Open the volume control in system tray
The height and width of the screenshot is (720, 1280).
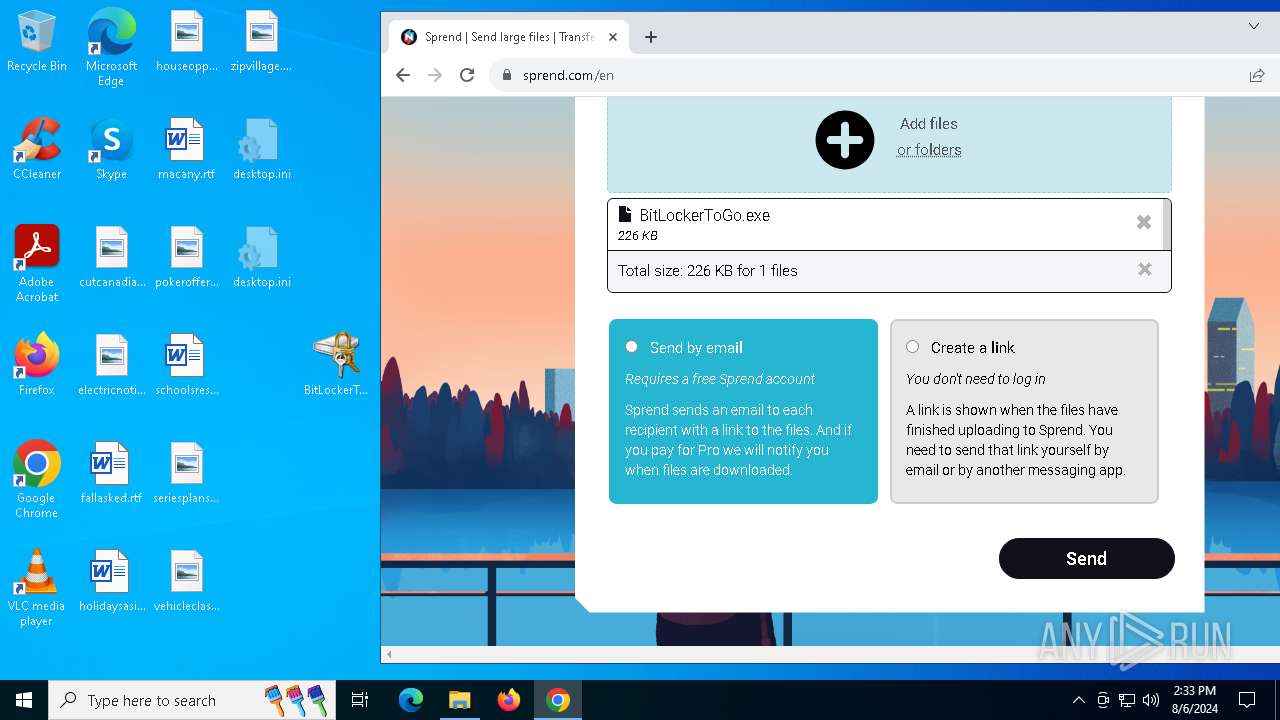pyautogui.click(x=1150, y=700)
